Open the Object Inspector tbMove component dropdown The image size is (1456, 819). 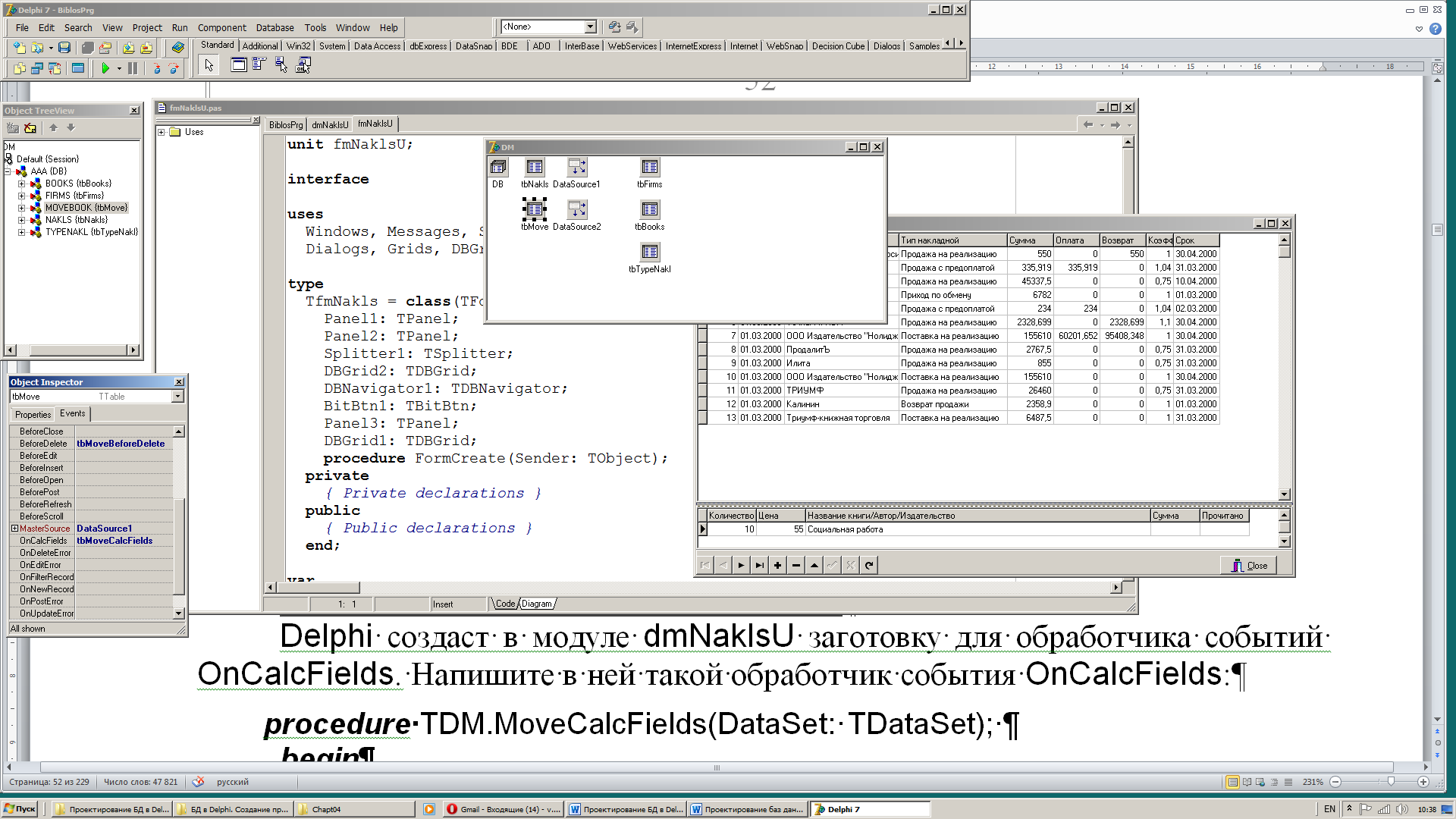click(x=178, y=397)
